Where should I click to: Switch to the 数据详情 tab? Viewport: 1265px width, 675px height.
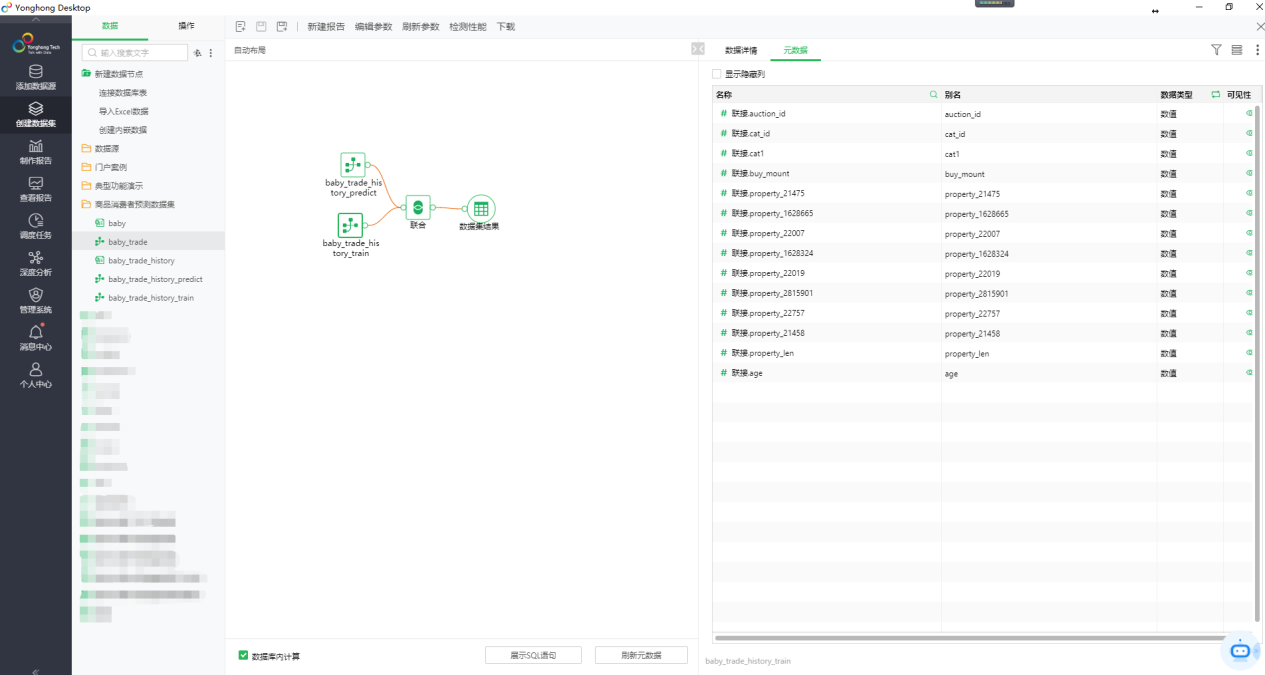(x=741, y=50)
